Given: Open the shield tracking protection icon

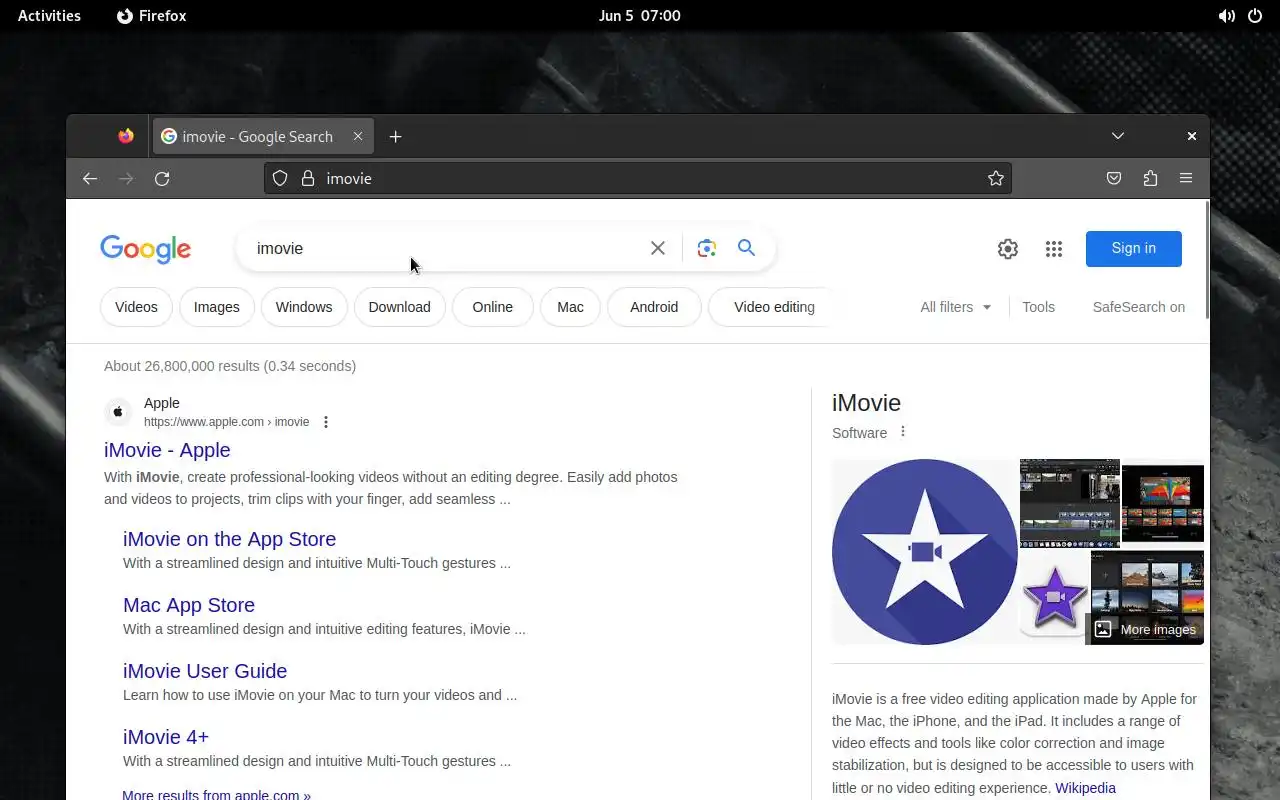Looking at the screenshot, I should 280,178.
